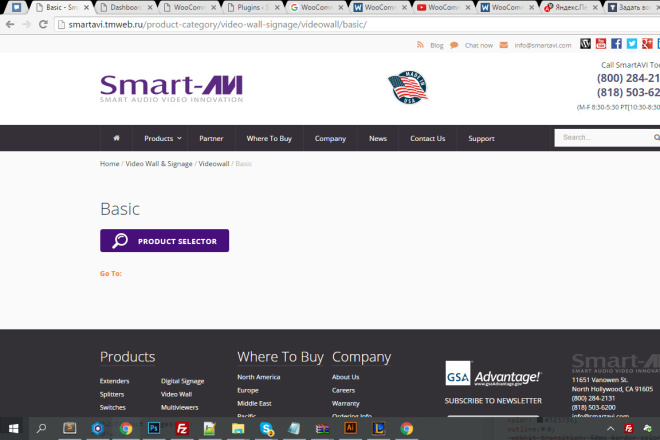
Task: Switch to the Dashboard browser tab
Action: tap(125, 7)
